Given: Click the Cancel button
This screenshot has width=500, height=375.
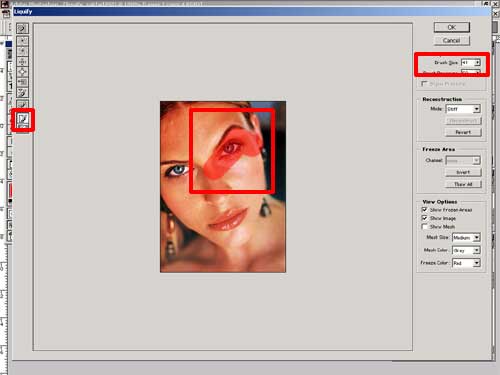Looking at the screenshot, I should (x=452, y=40).
